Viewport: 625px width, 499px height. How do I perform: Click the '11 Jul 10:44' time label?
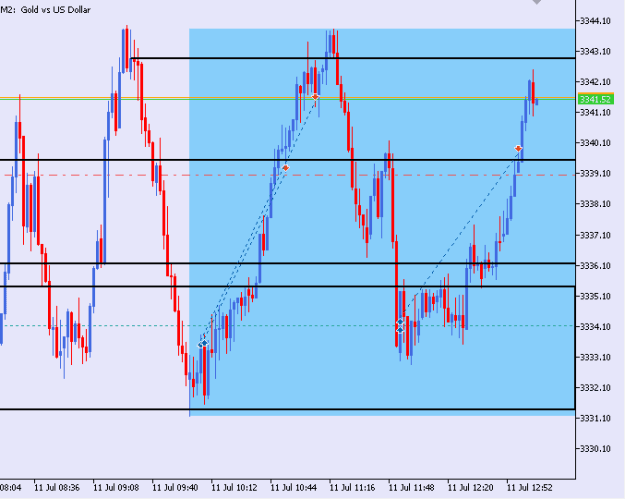click(293, 488)
